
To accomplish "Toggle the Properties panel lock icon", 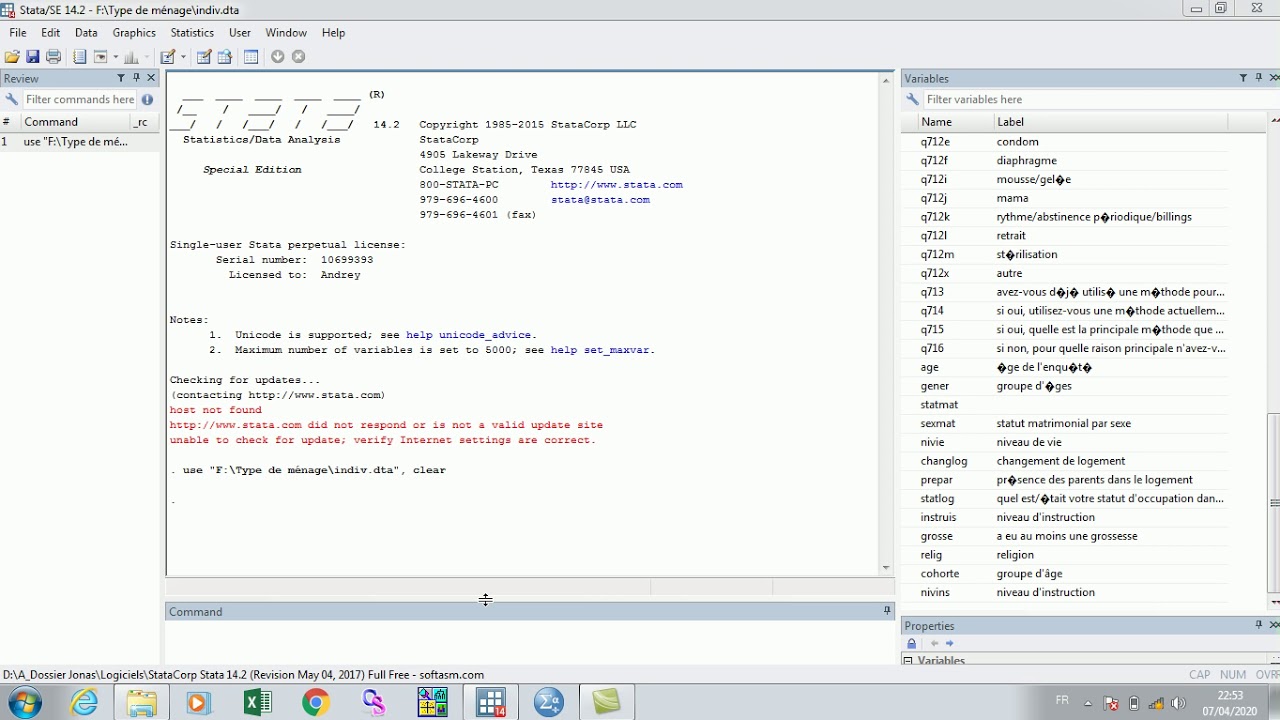I will [x=911, y=644].
